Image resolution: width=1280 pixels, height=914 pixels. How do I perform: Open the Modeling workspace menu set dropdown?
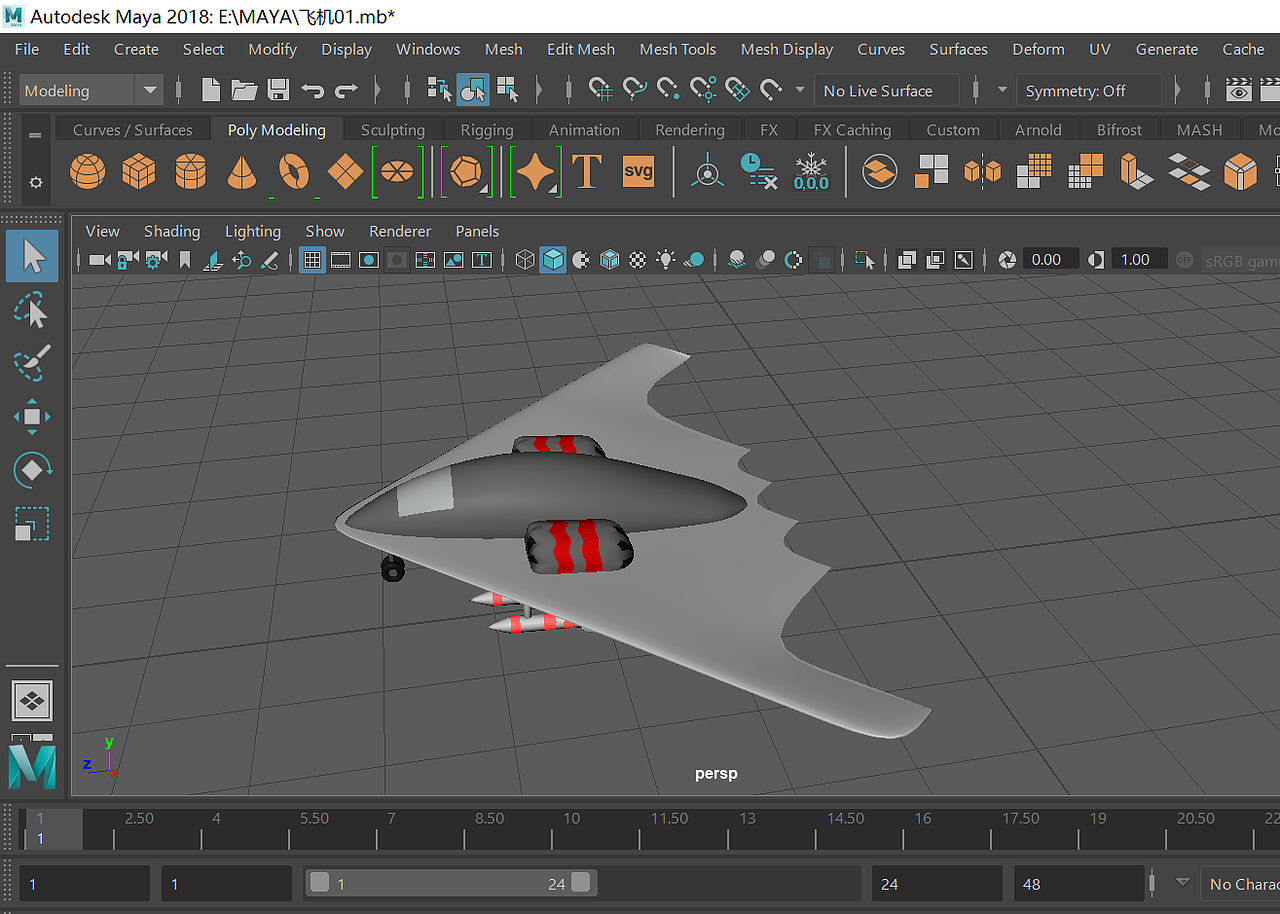tap(90, 90)
